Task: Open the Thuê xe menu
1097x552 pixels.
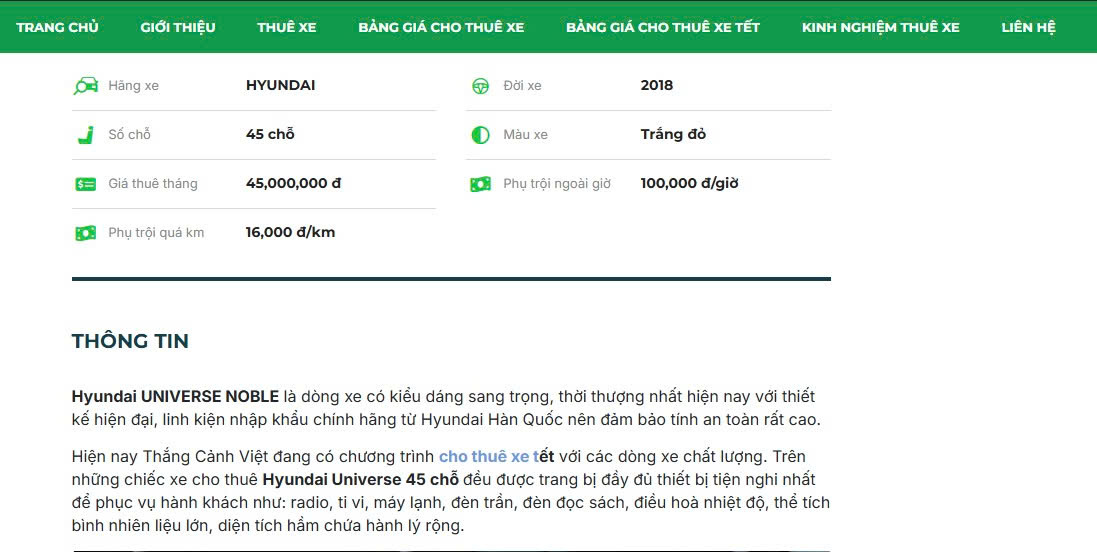Action: pyautogui.click(x=286, y=27)
